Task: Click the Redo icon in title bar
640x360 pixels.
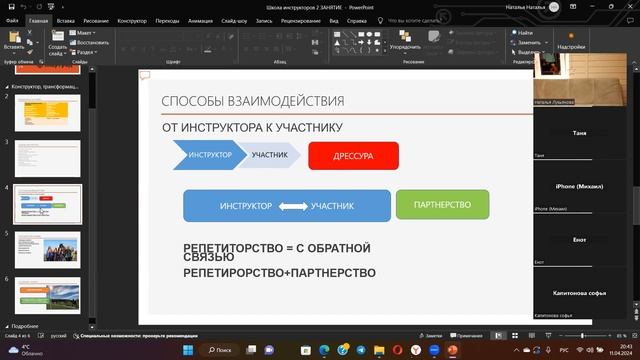Action: tap(39, 7)
